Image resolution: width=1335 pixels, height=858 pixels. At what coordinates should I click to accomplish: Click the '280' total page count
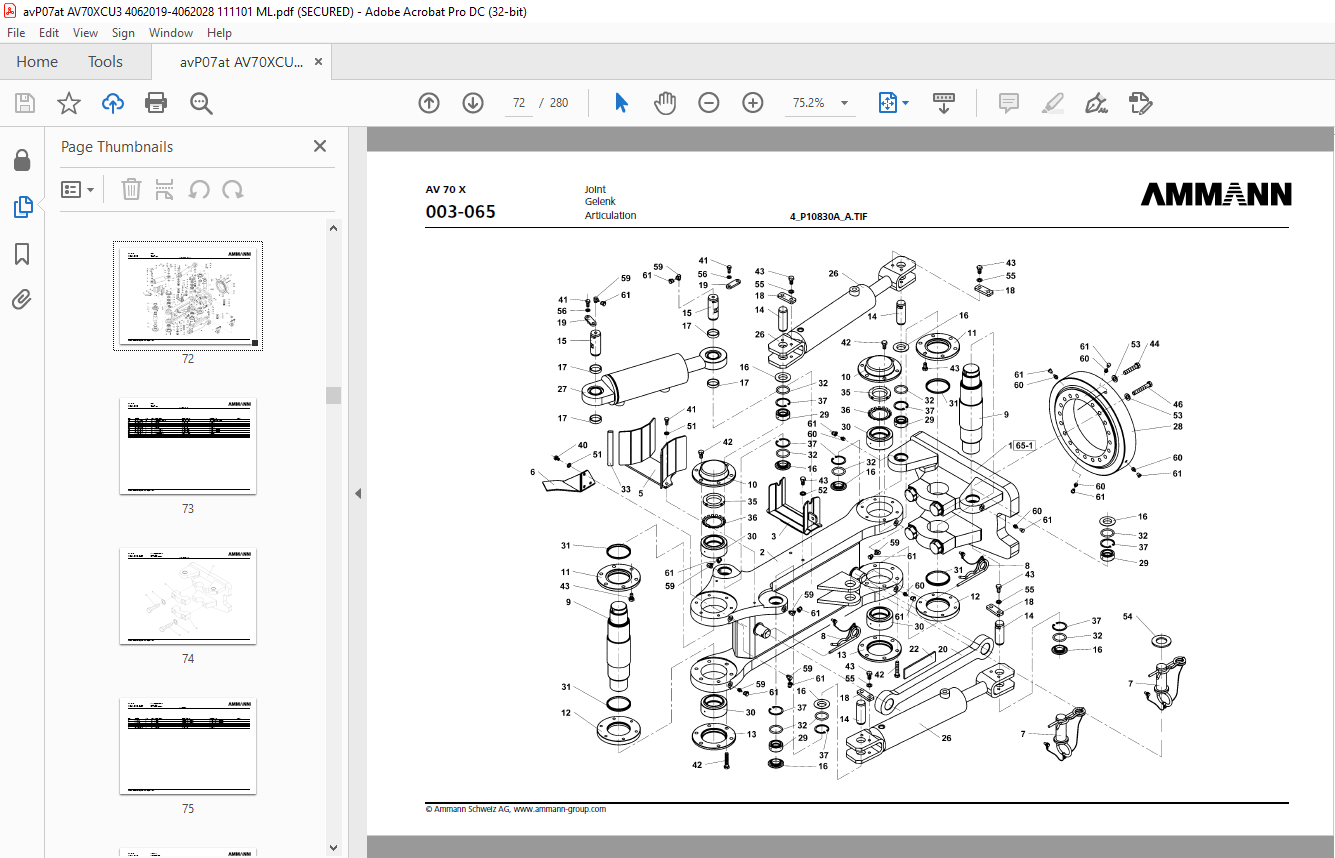(x=559, y=103)
